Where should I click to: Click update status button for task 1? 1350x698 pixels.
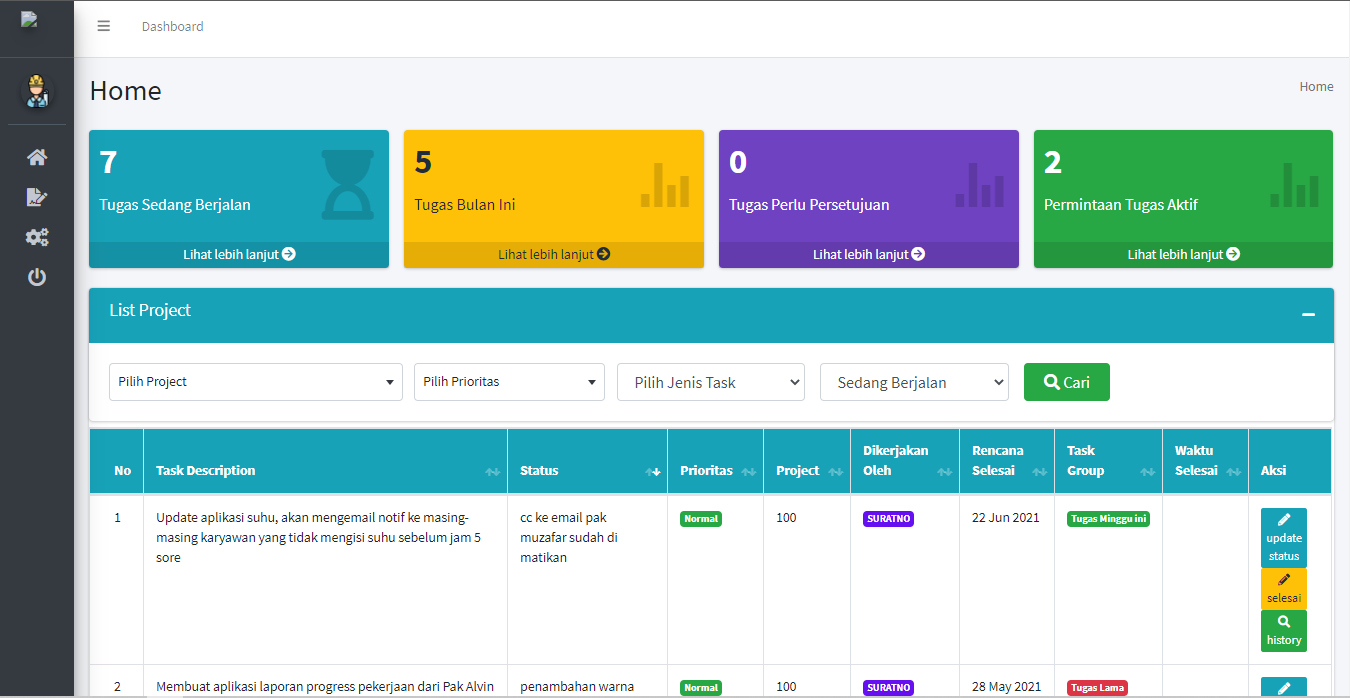pos(1283,538)
